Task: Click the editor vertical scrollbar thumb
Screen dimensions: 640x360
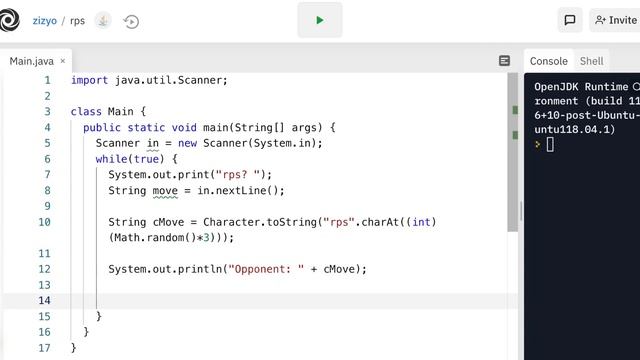Action: click(513, 152)
